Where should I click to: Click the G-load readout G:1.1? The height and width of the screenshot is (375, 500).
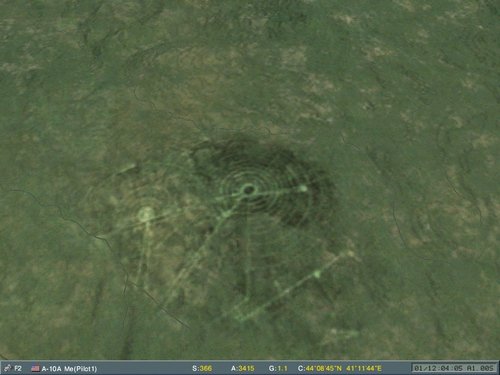(278, 368)
